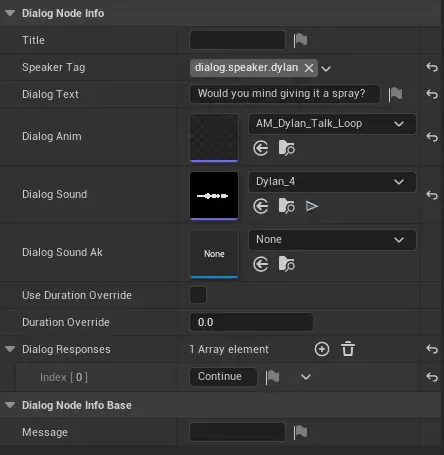Image resolution: width=444 pixels, height=455 pixels.
Task: Collapse the Dialog Responses array
Action: click(10, 349)
